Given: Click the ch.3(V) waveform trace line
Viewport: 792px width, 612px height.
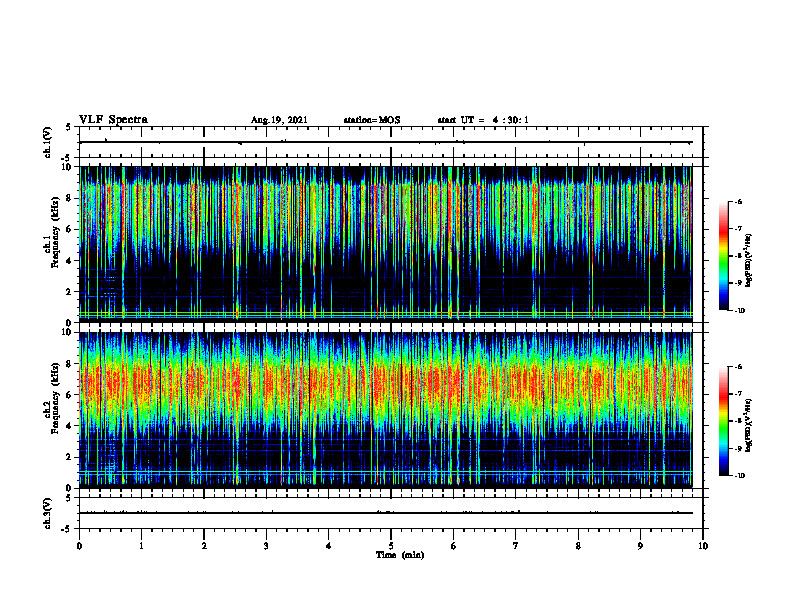Looking at the screenshot, I should click(x=386, y=513).
